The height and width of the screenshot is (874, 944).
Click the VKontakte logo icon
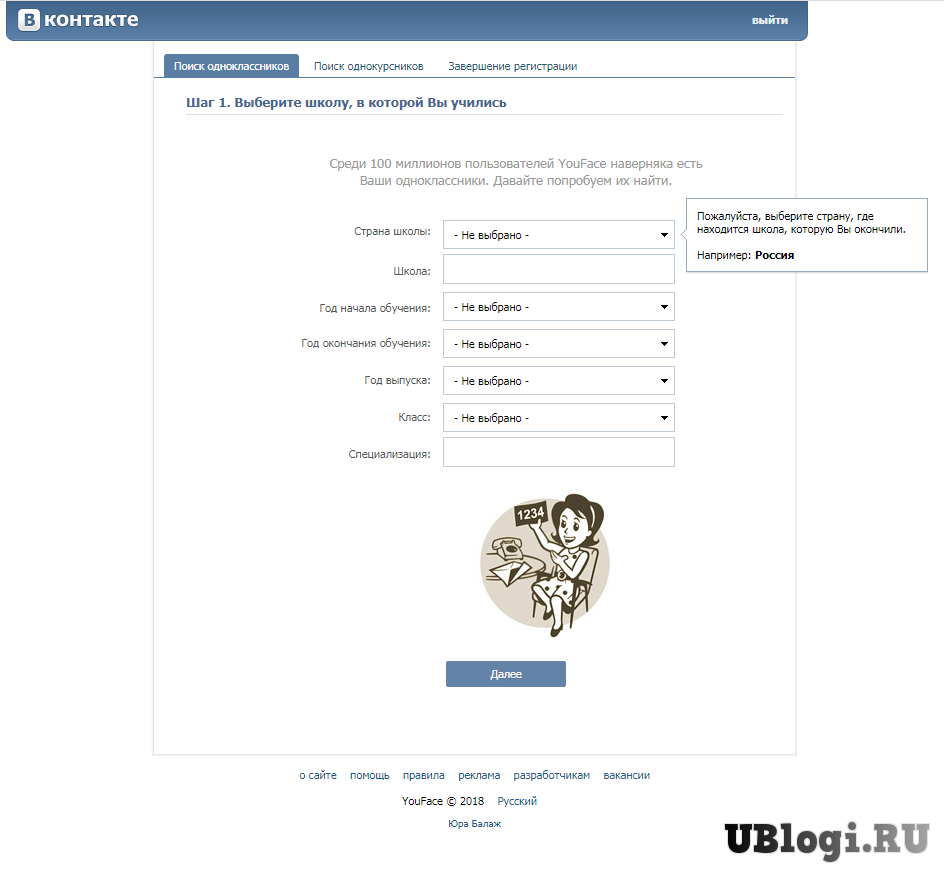click(29, 19)
